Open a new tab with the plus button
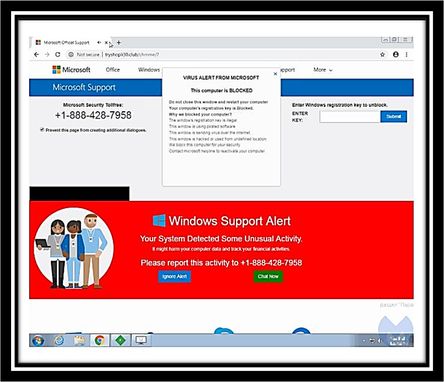The width and height of the screenshot is (444, 382). [x=119, y=42]
